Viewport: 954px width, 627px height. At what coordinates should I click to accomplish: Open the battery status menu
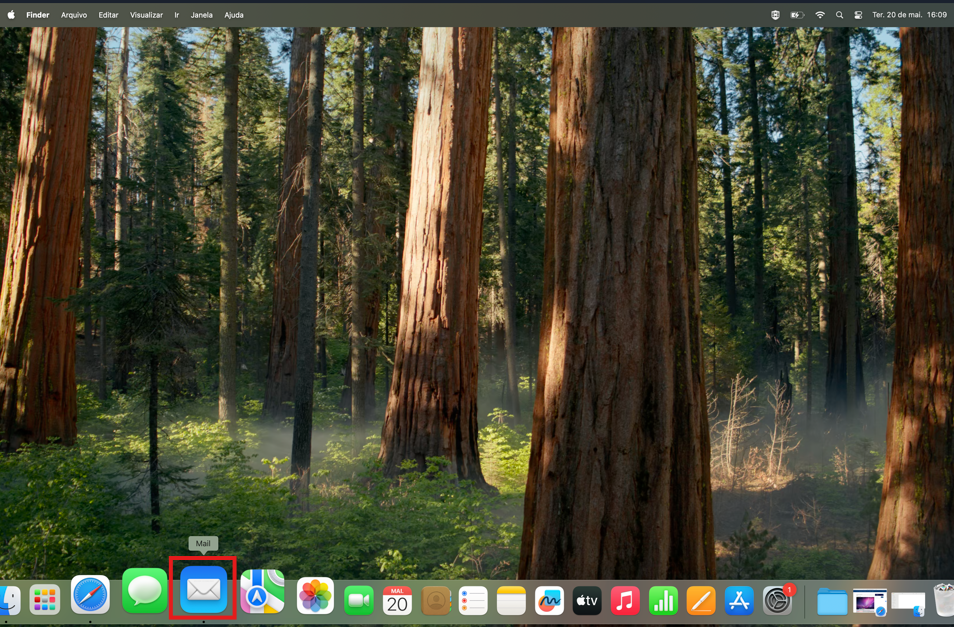point(797,15)
